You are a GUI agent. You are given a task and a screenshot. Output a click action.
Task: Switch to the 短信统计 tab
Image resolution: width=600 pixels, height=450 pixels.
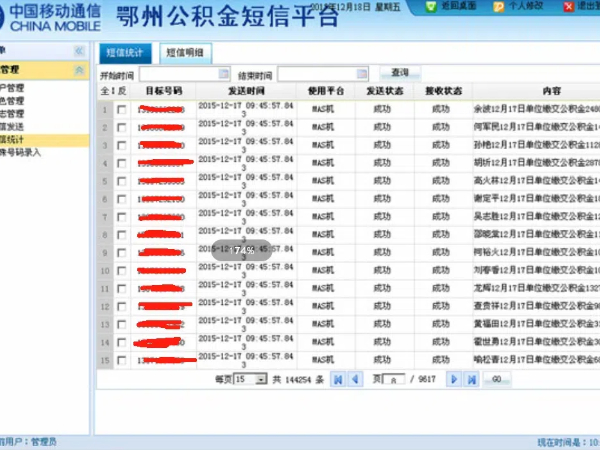(x=125, y=53)
